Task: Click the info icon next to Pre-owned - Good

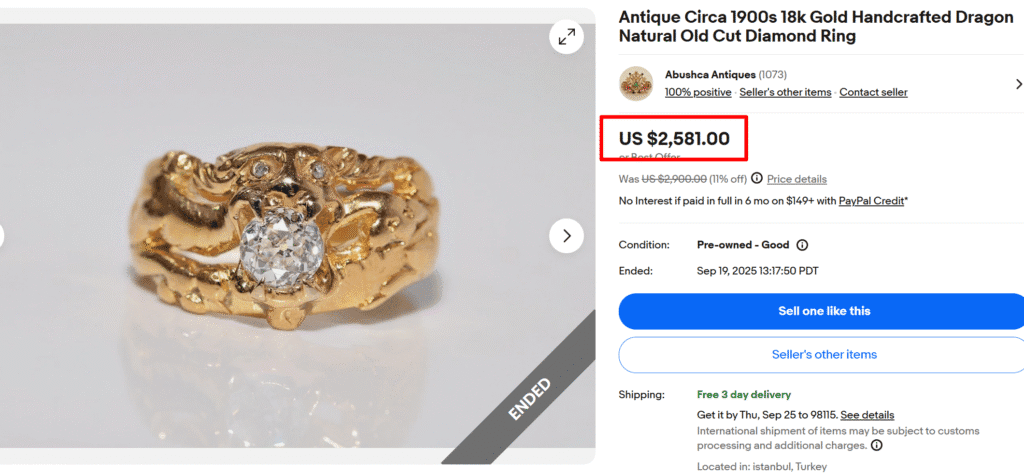Action: (x=802, y=245)
